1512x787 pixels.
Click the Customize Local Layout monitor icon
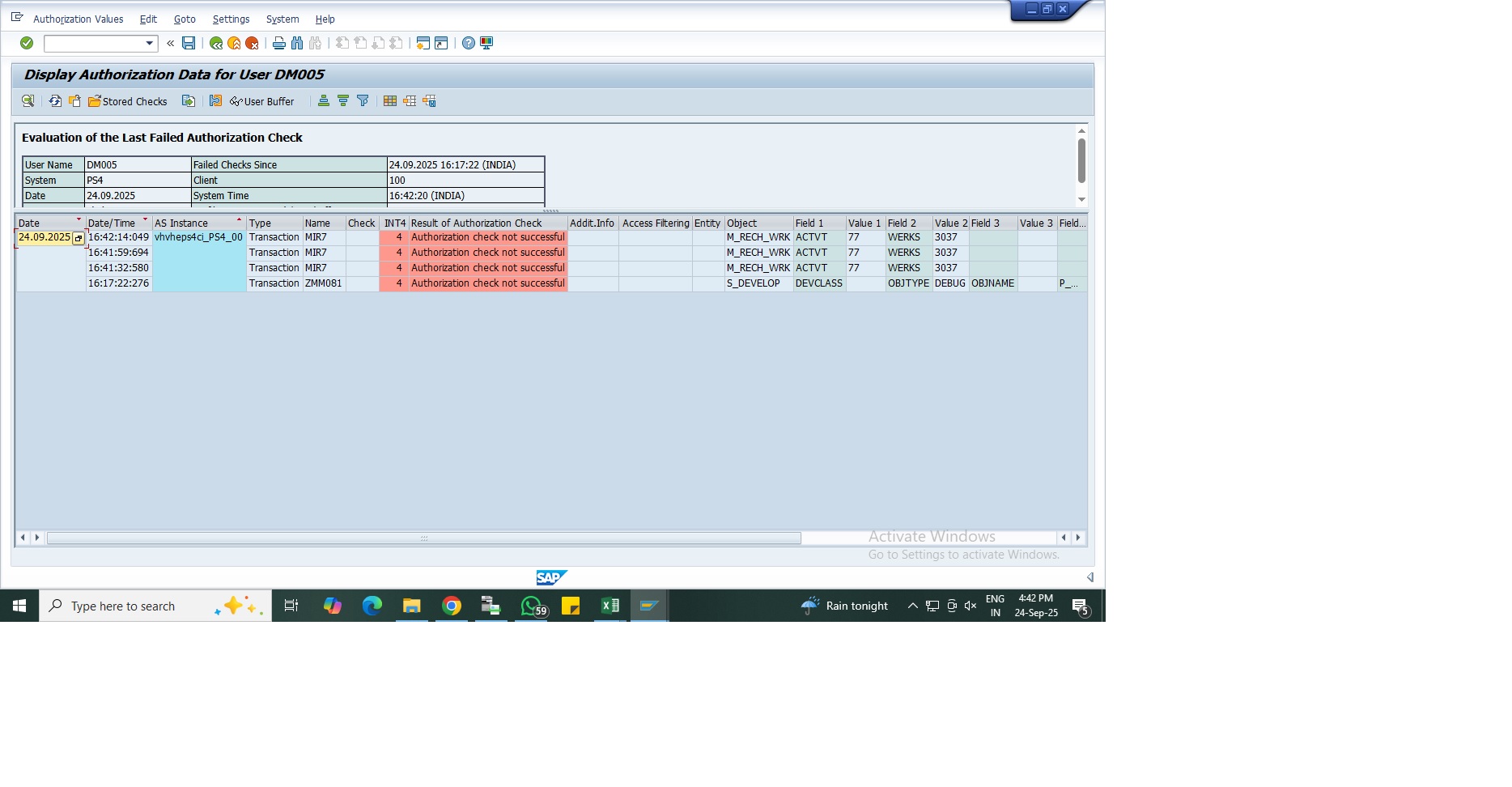pyautogui.click(x=486, y=43)
